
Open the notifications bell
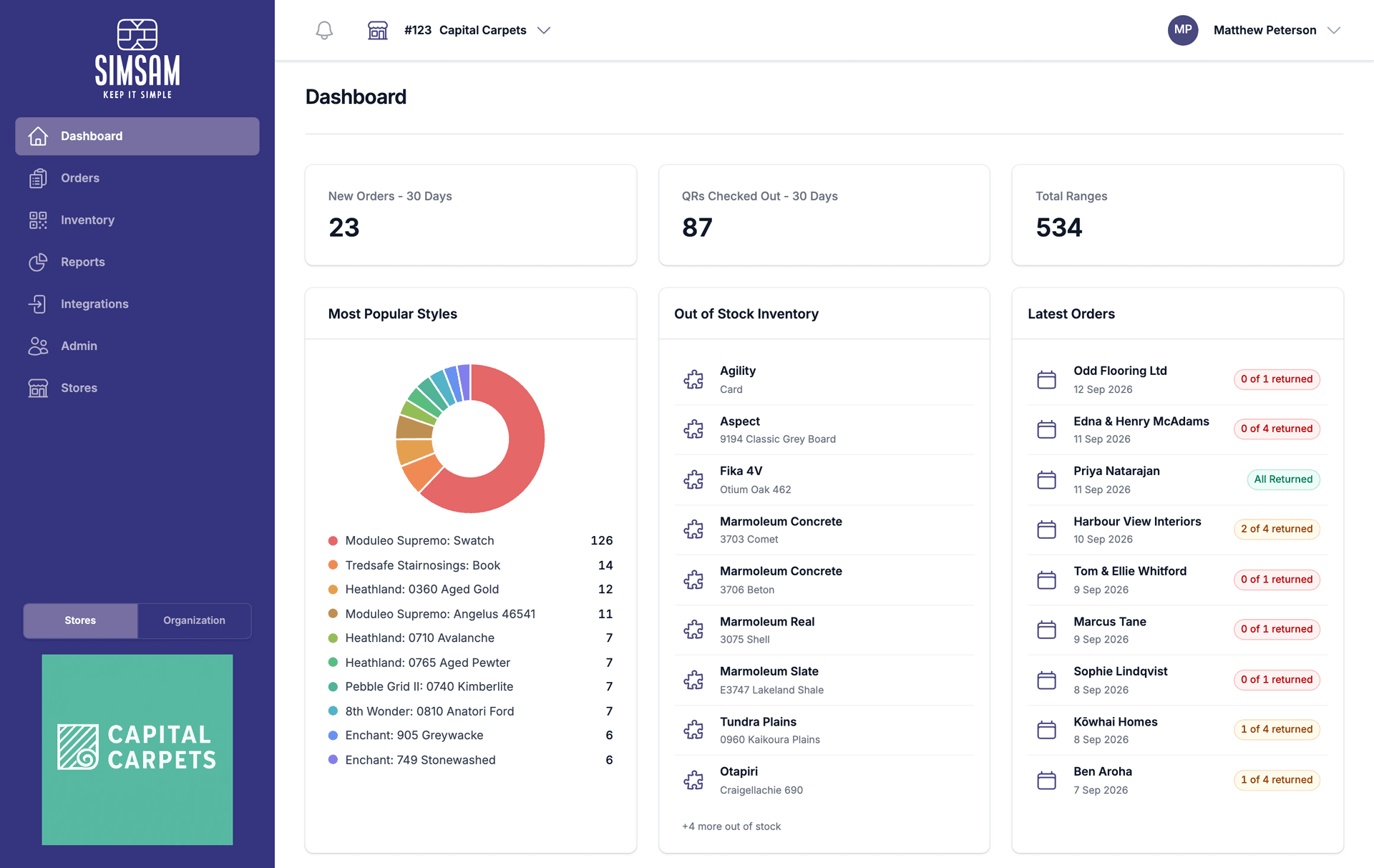point(324,30)
